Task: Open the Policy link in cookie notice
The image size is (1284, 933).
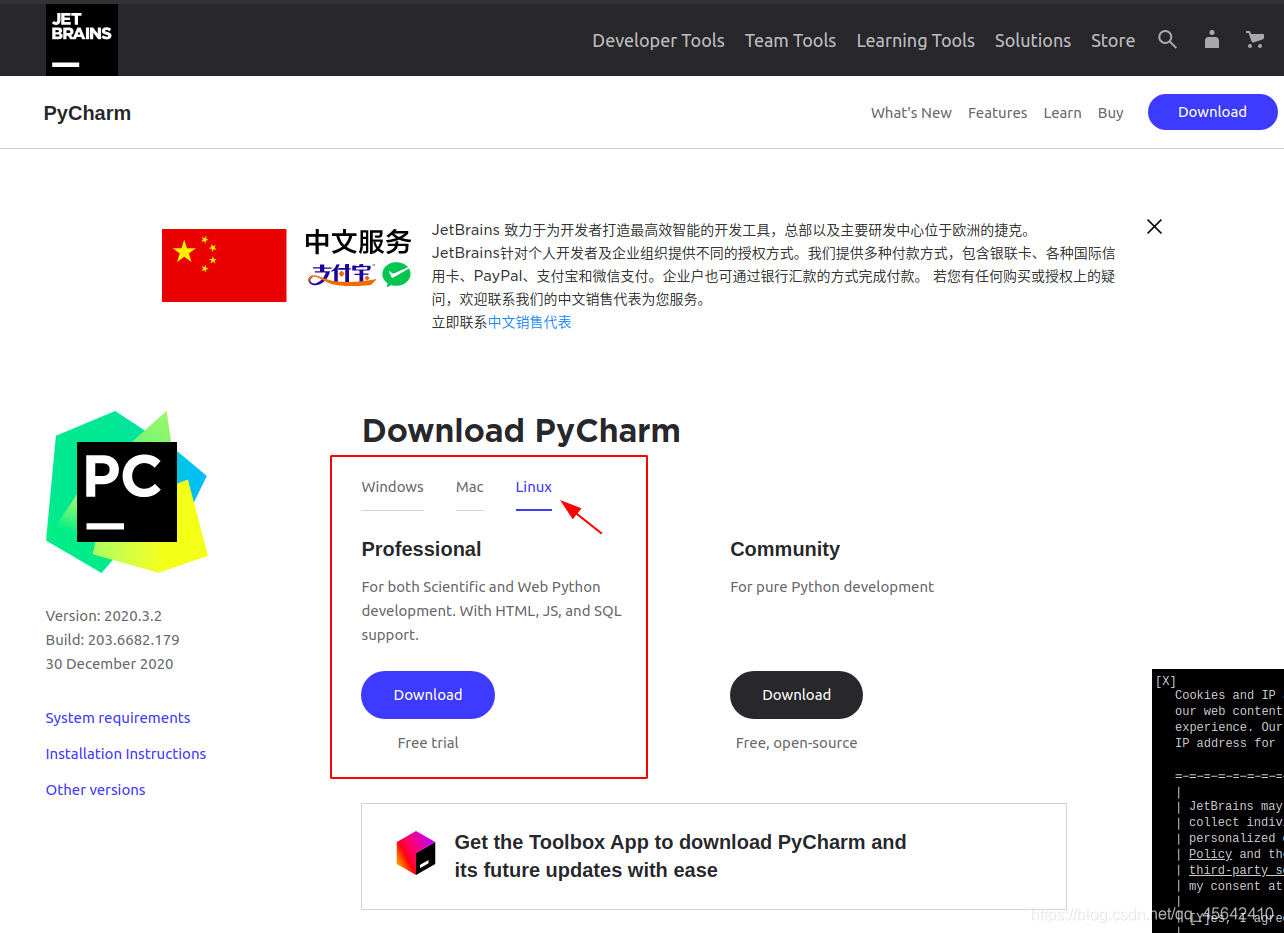Action: pyautogui.click(x=1210, y=854)
